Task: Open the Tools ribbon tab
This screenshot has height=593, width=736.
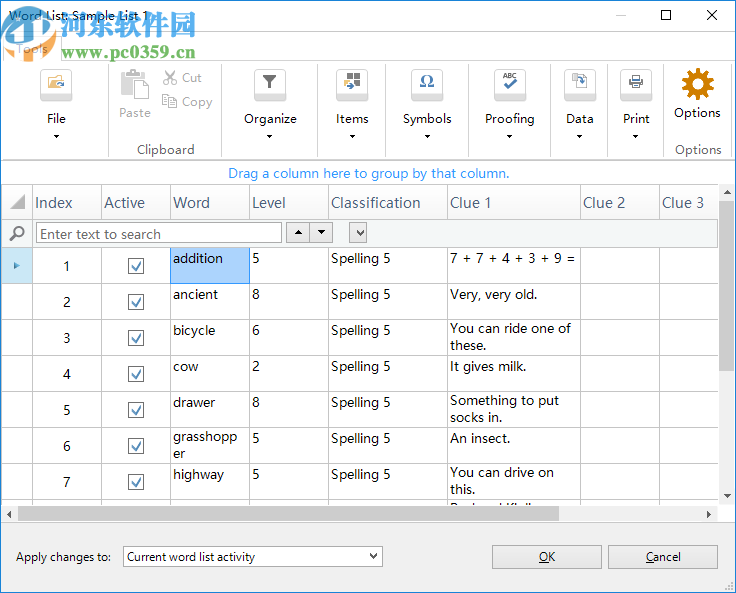Action: pos(32,49)
